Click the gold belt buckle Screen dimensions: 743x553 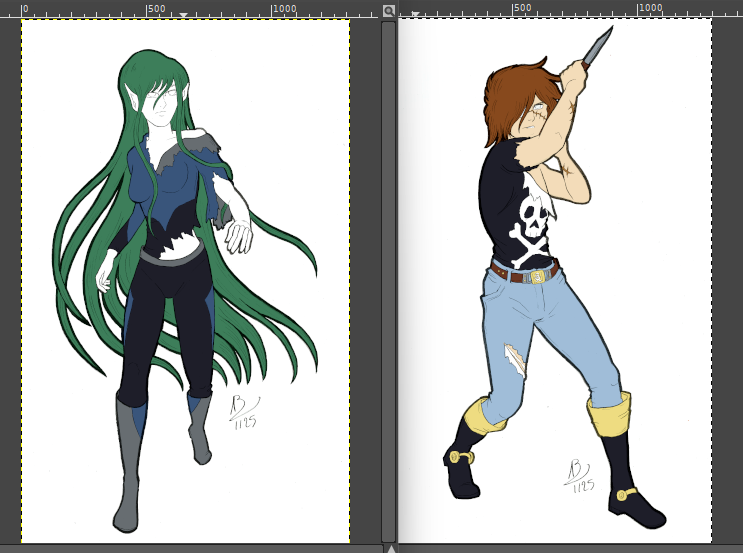coord(538,276)
